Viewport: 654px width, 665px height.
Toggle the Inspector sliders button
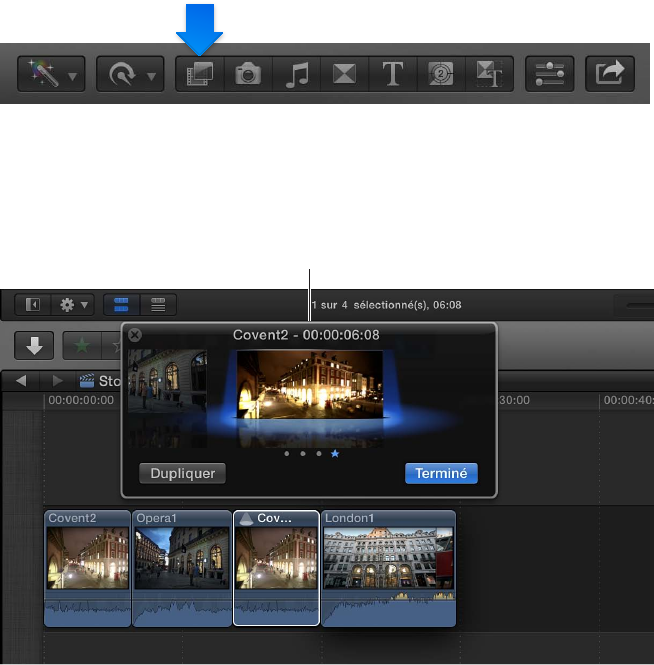coord(550,74)
